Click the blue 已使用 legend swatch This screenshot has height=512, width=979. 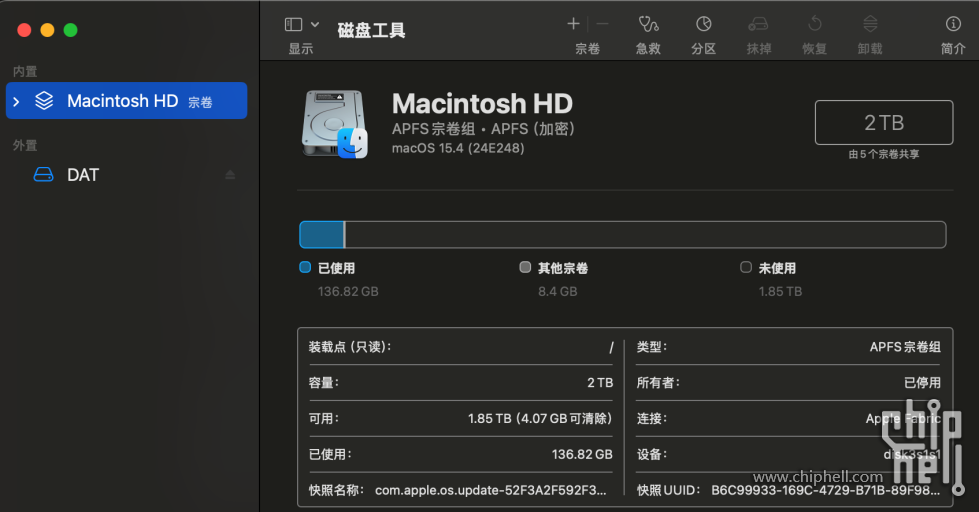pos(305,267)
